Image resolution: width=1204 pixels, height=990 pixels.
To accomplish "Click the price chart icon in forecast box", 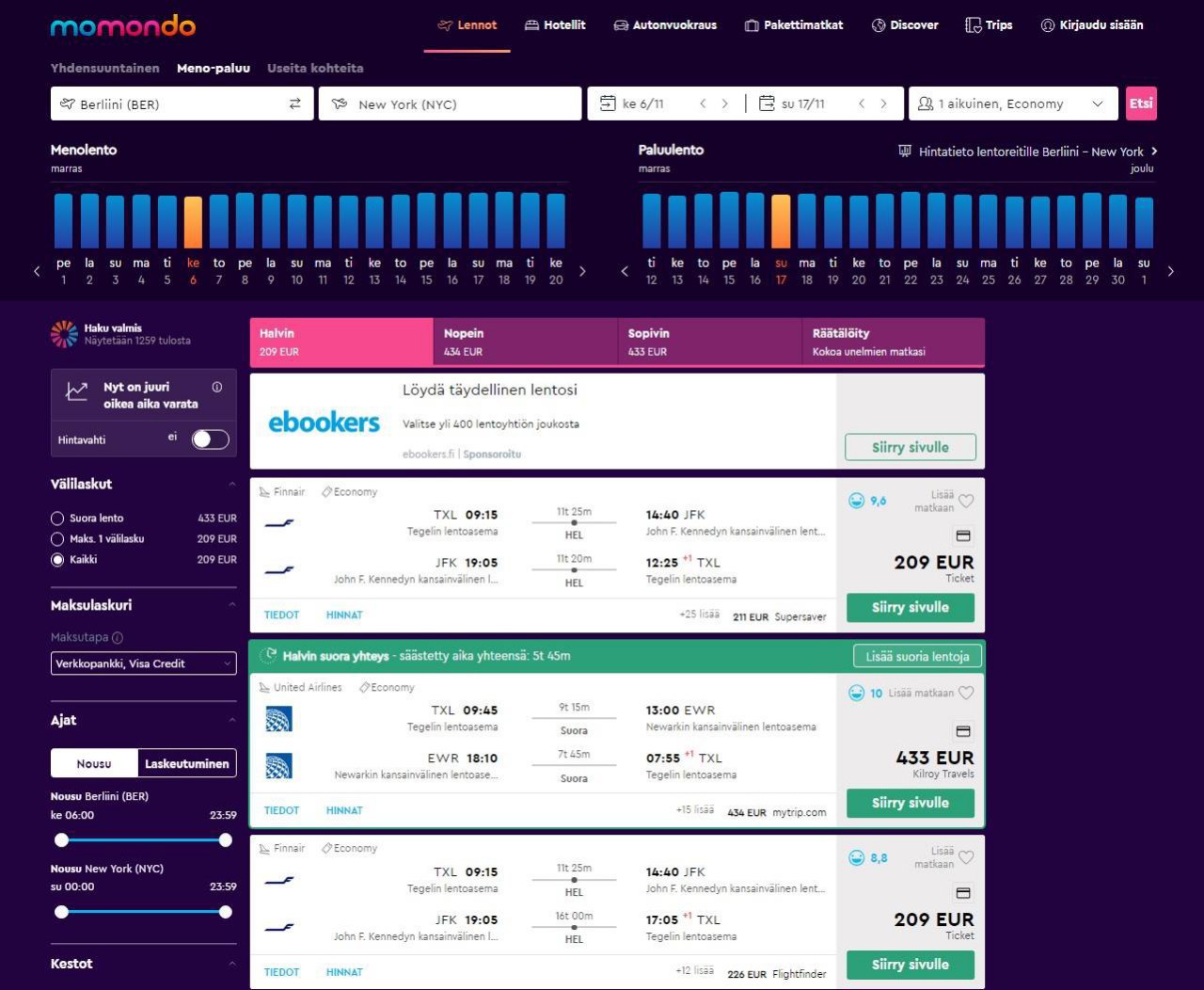I will point(77,391).
